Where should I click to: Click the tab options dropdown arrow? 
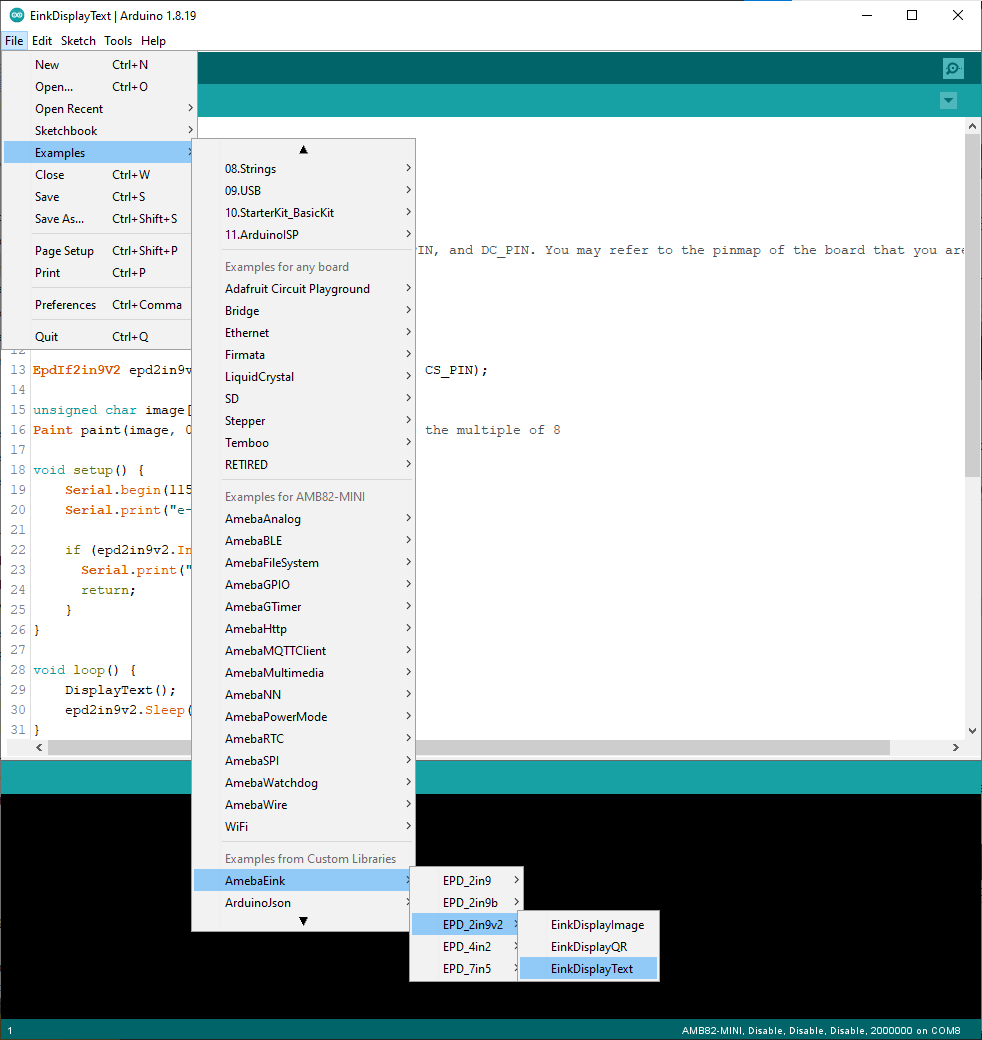[948, 101]
